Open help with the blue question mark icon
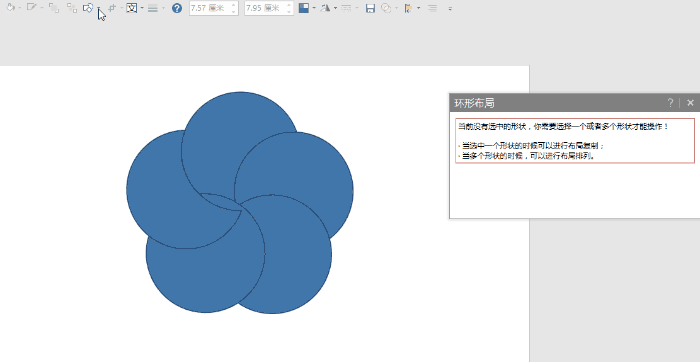 (177, 8)
